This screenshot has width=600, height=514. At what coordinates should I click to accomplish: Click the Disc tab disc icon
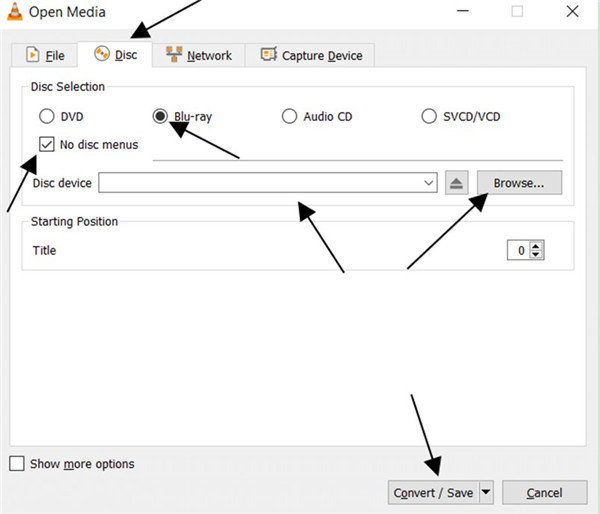[x=101, y=55]
